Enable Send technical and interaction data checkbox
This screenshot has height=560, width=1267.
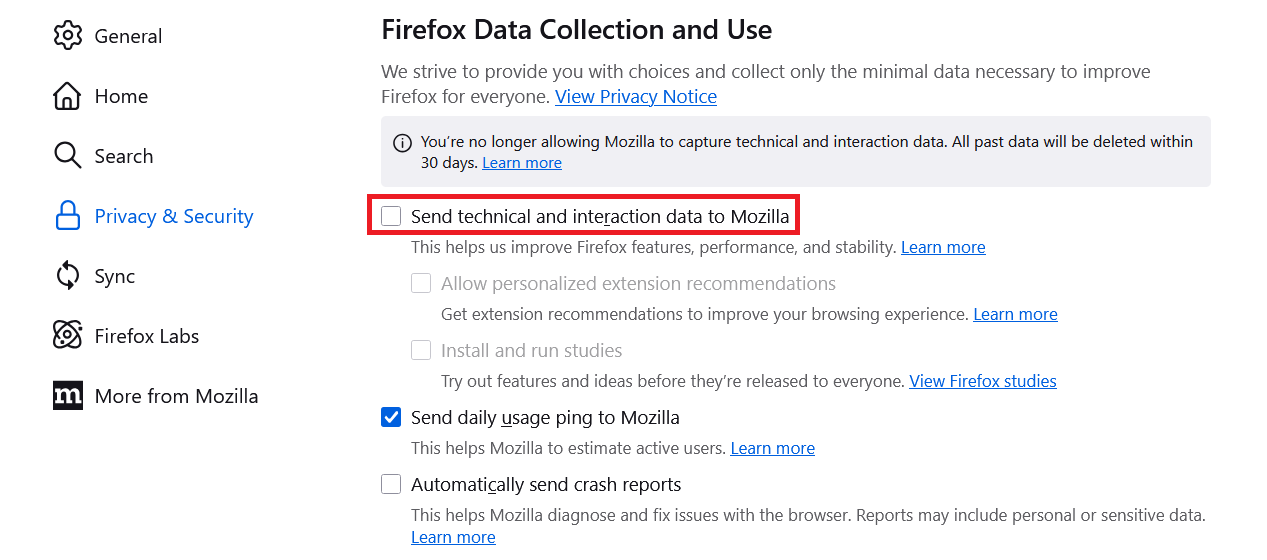click(x=391, y=216)
